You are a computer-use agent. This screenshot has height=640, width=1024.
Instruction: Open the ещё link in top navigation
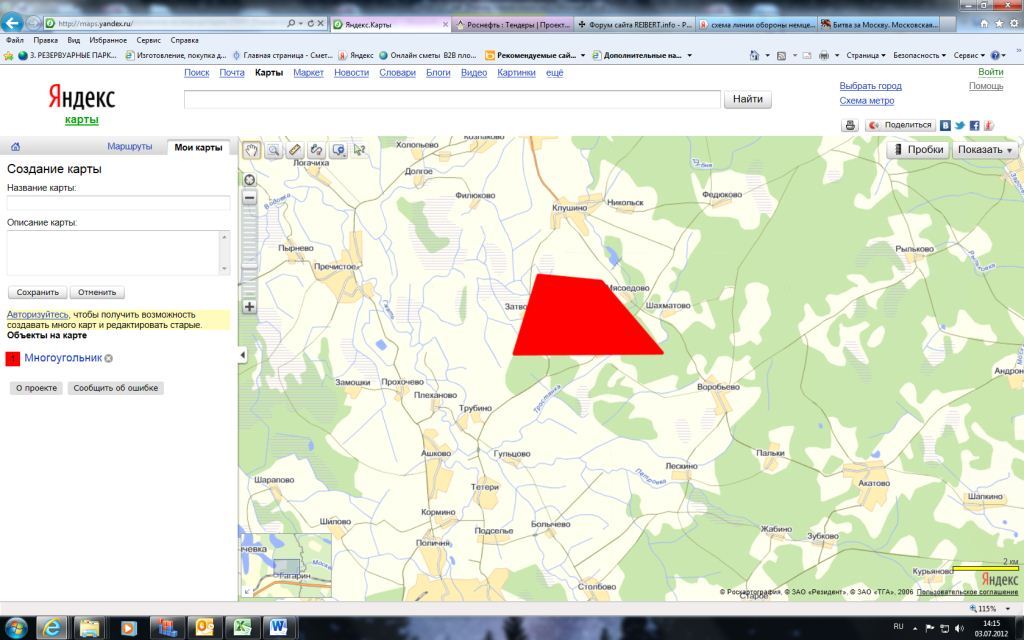(x=554, y=72)
